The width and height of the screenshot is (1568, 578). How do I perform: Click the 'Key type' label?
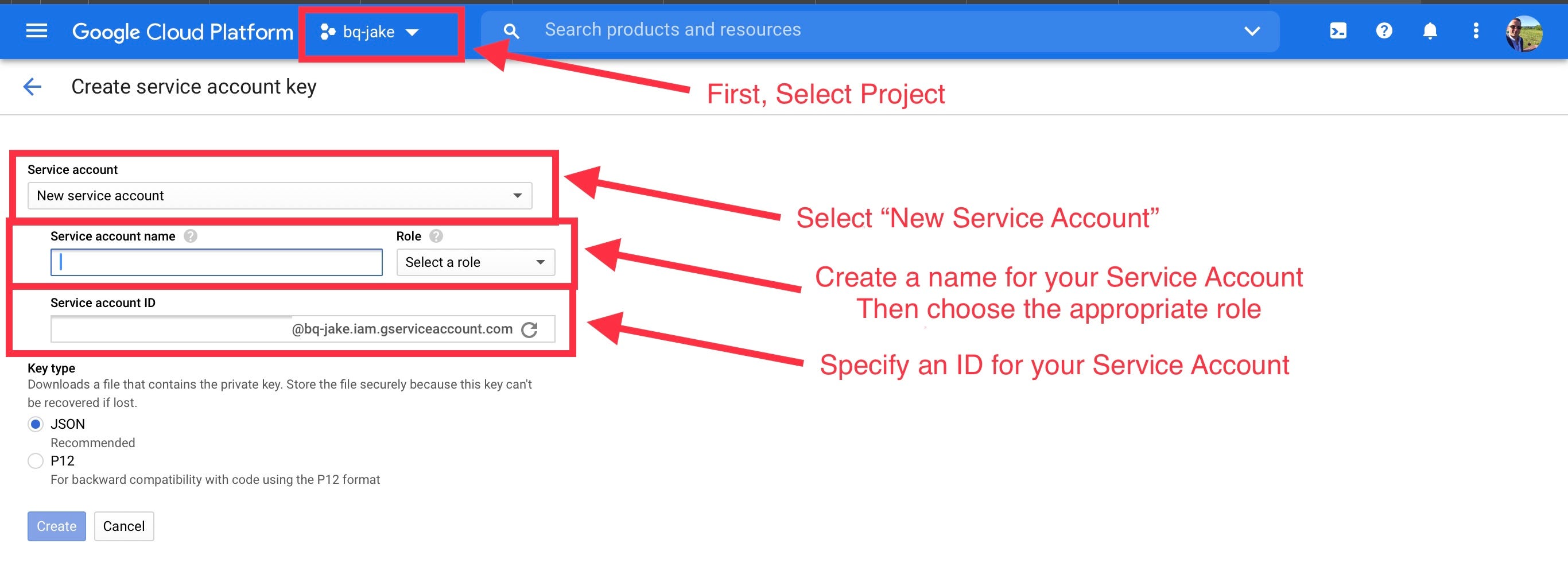tap(51, 368)
